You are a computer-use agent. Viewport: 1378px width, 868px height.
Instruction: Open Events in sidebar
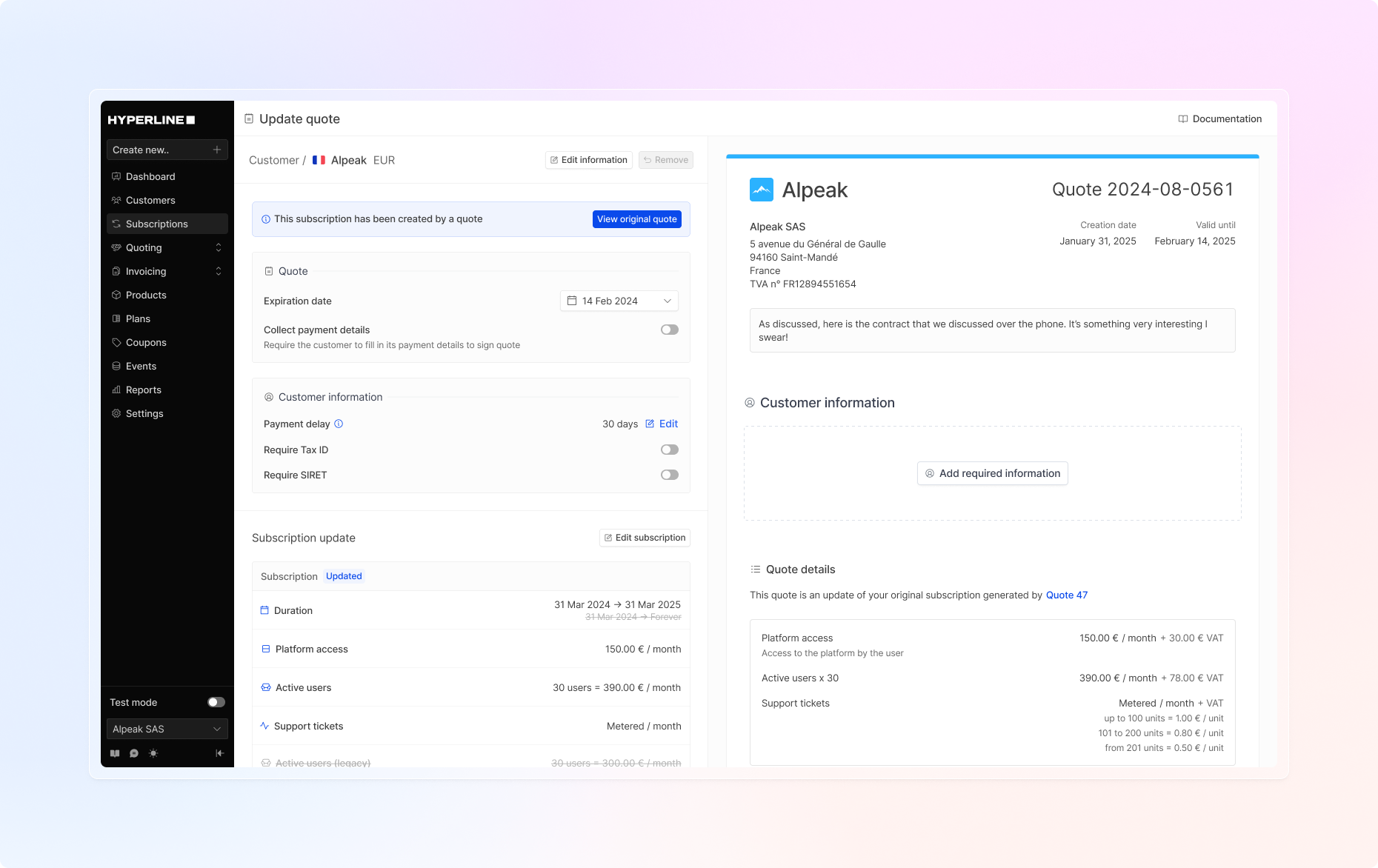pos(167,366)
